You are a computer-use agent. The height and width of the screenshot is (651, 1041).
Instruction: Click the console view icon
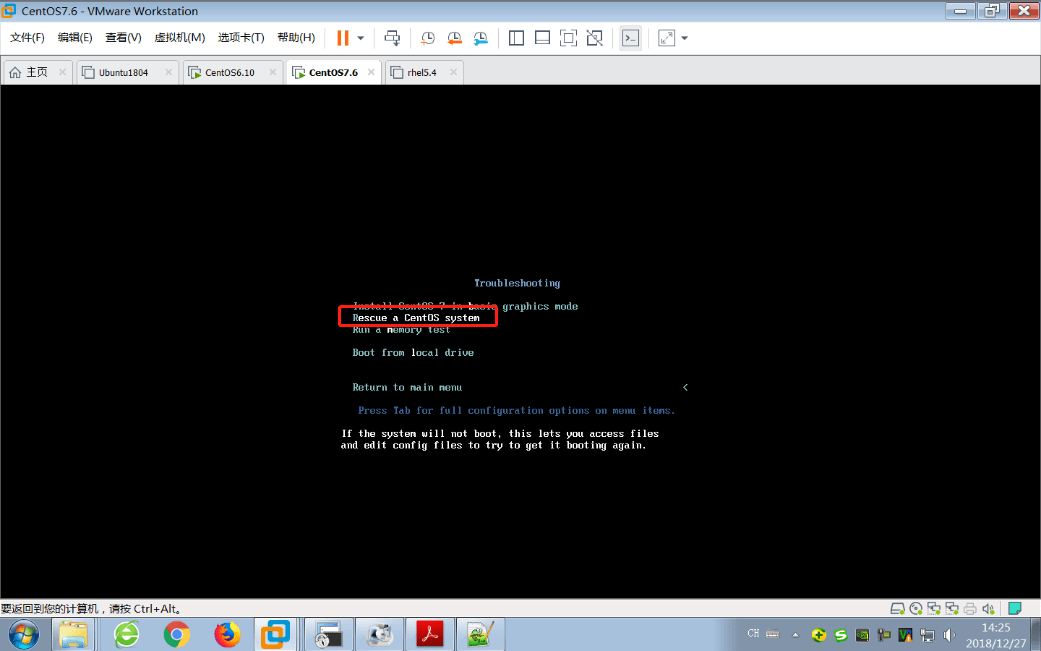630,38
